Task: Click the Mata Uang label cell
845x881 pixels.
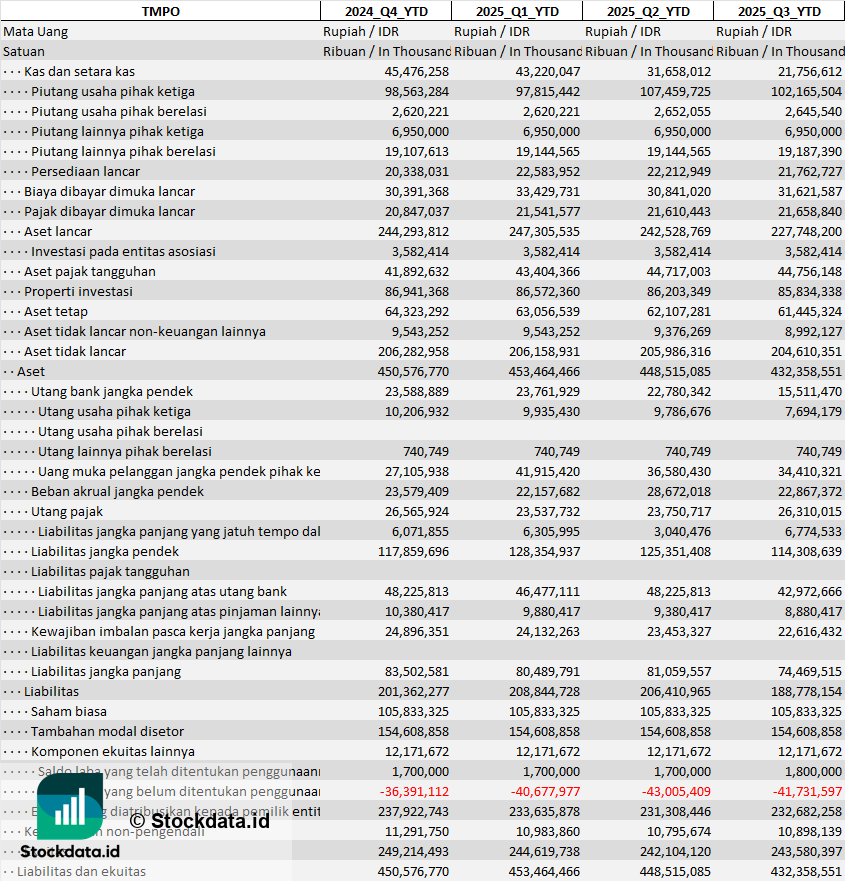Action: (x=36, y=31)
